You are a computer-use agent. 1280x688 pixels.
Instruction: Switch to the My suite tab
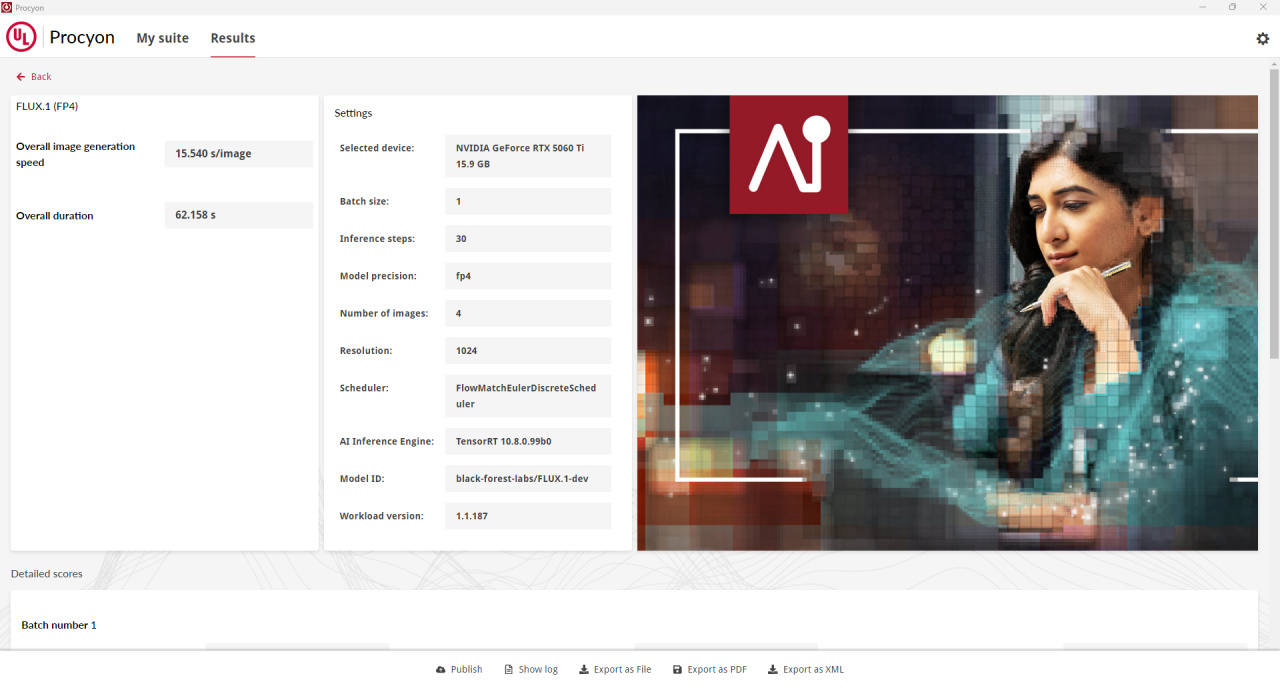[163, 38]
